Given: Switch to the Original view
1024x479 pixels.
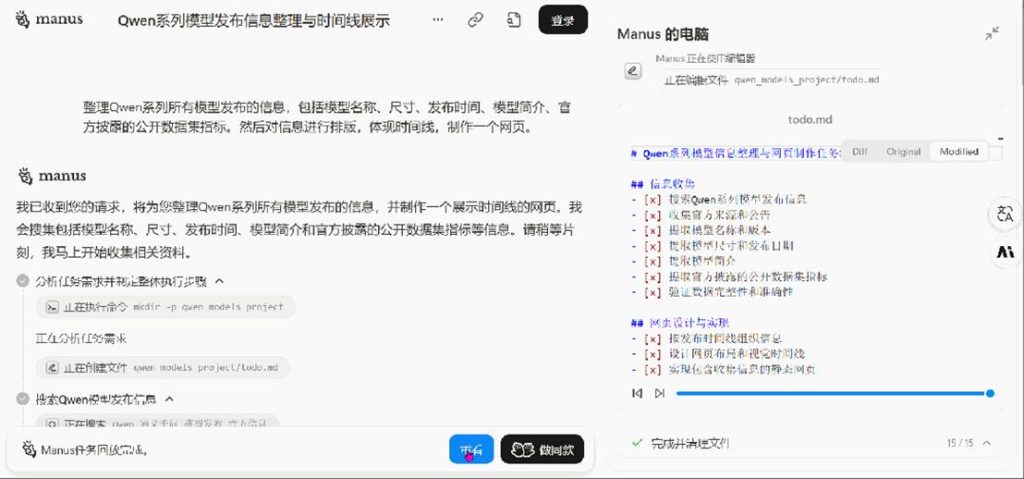Looking at the screenshot, I should click(903, 152).
